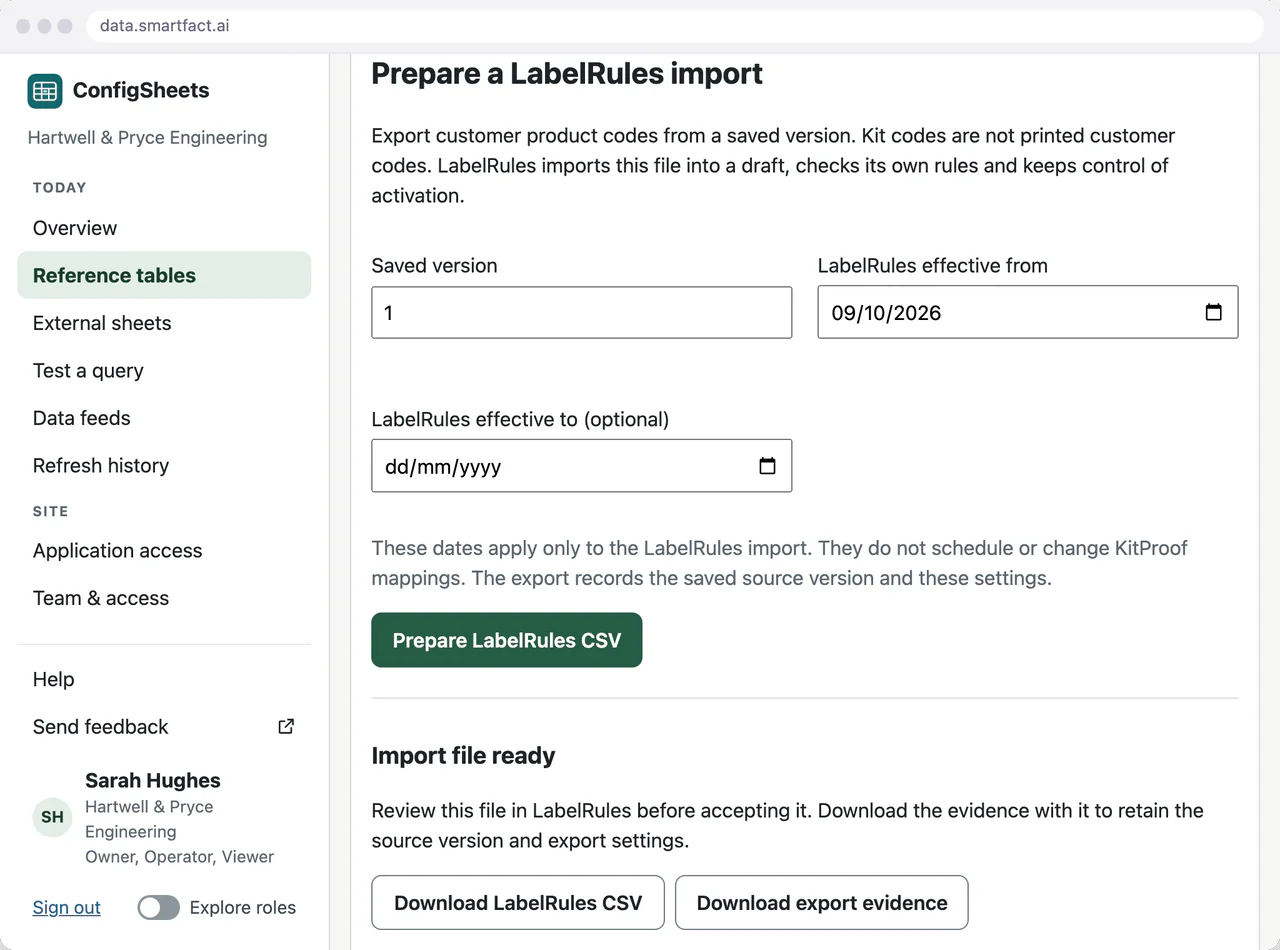Viewport: 1280px width, 950px height.
Task: Focus the Saved version input field
Action: 582,312
